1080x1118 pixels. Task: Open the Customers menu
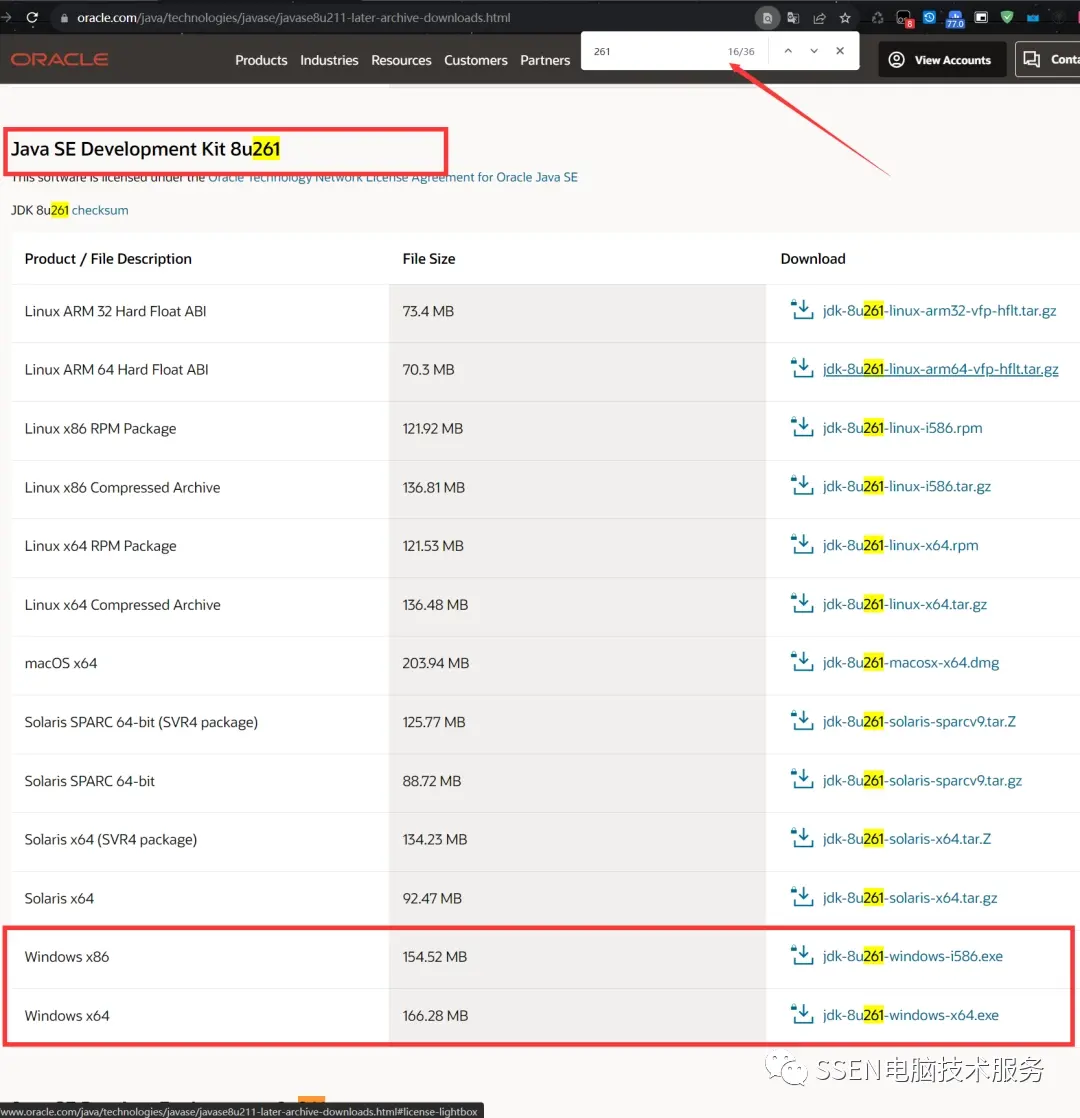[x=475, y=60]
